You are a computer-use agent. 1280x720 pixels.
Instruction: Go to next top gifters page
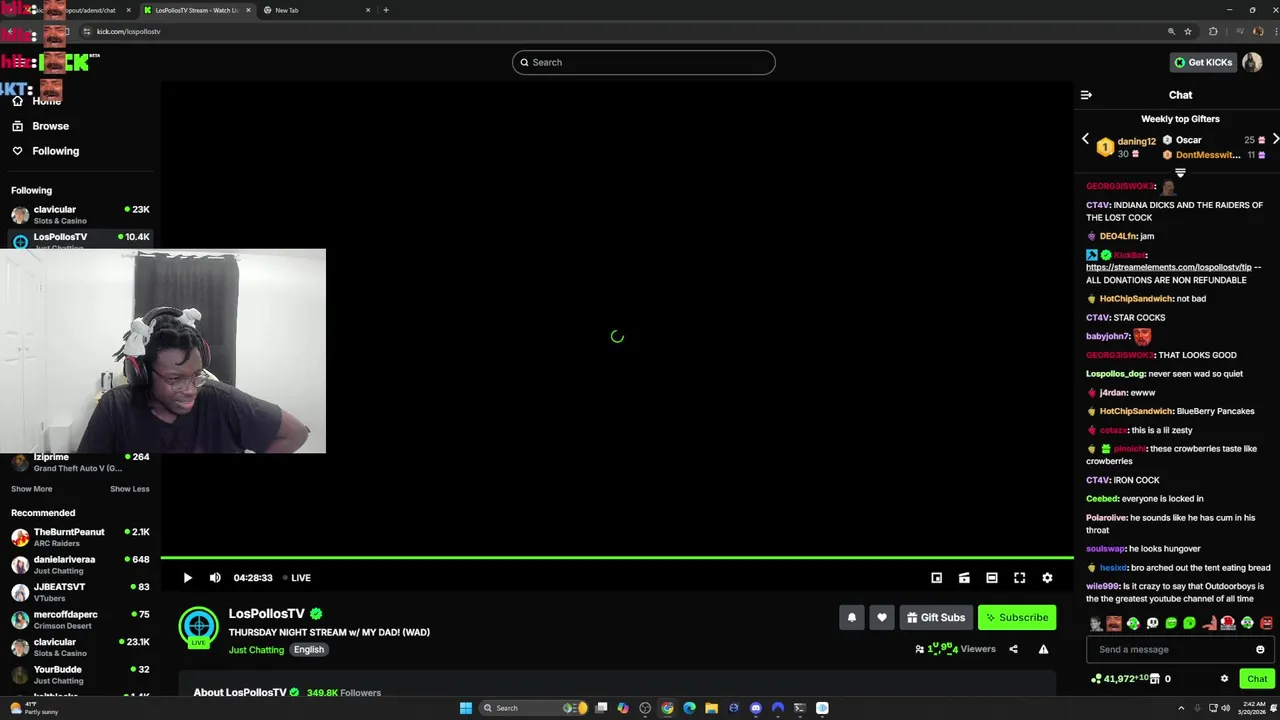point(1275,139)
